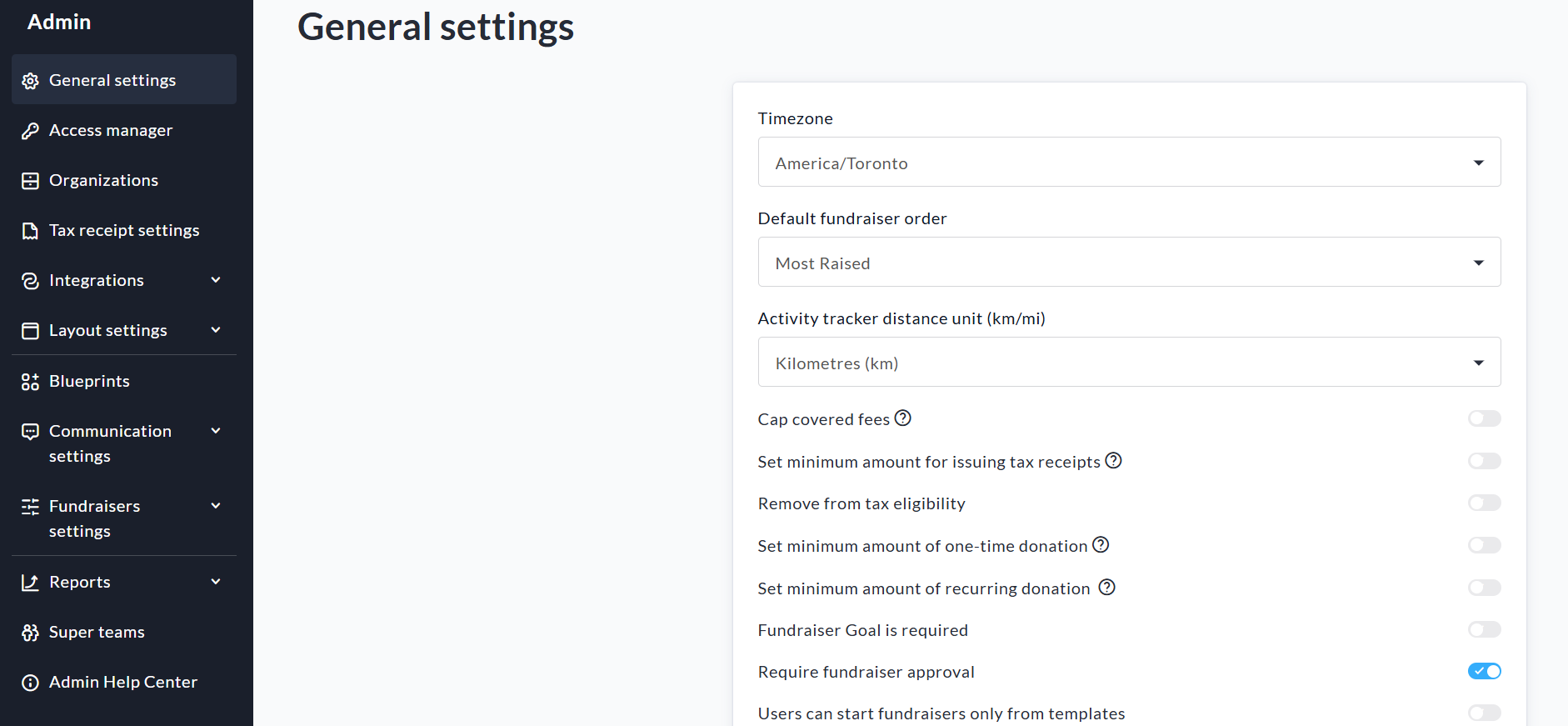This screenshot has height=726, width=1568.
Task: Select the Activity tracker distance unit field
Action: (1129, 363)
